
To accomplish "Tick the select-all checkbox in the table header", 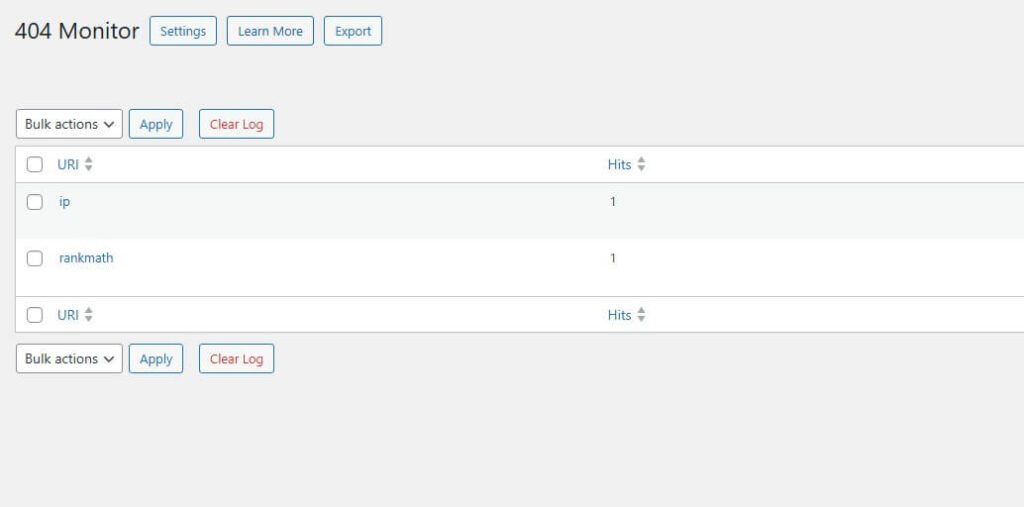I will click(x=35, y=165).
